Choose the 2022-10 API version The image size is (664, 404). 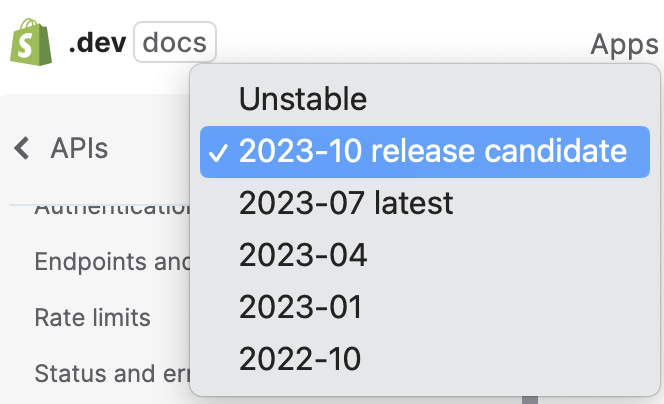300,358
